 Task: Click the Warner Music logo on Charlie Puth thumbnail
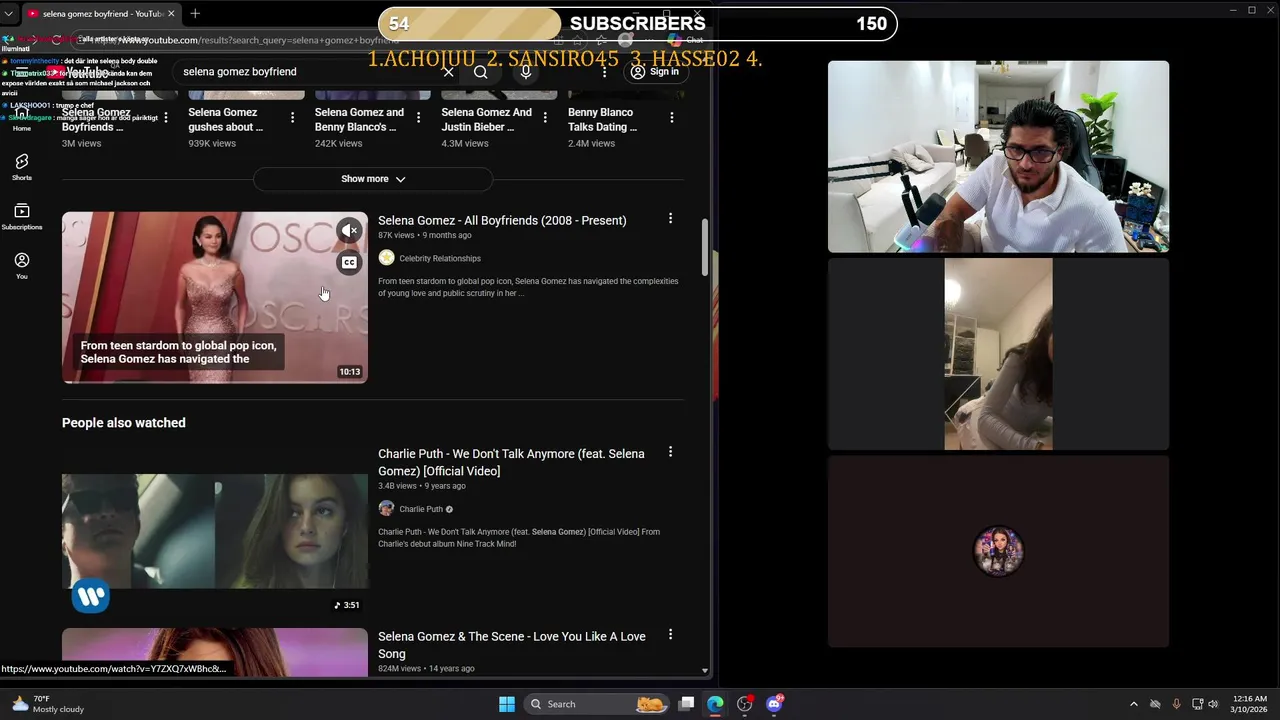point(91,597)
